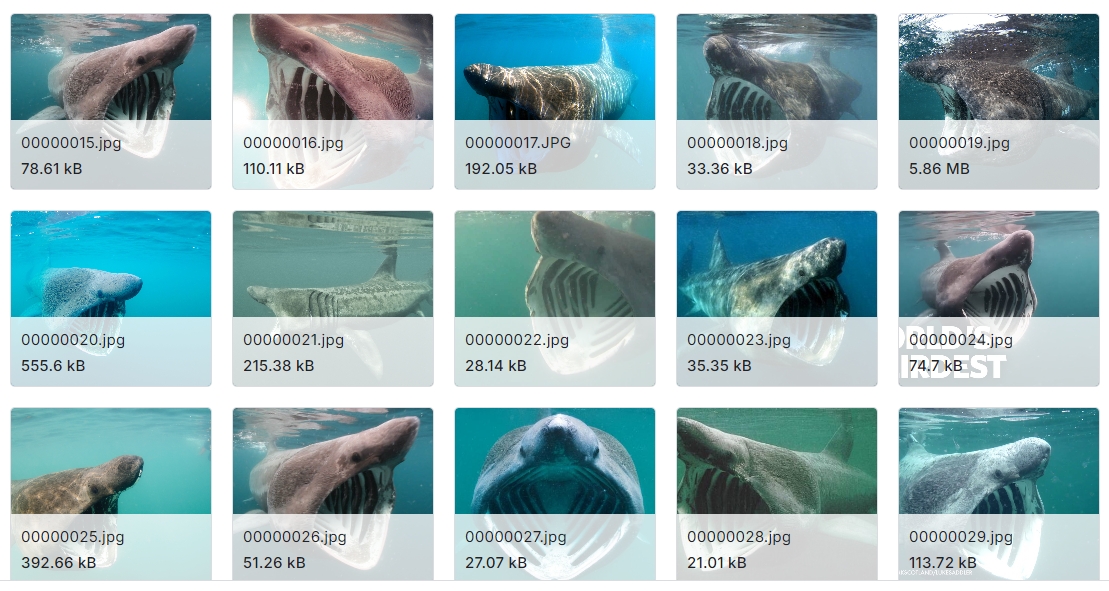The width and height of the screenshot is (1109, 591).
Task: Open the 00000021.jpg side-view shark image
Action: tap(333, 298)
